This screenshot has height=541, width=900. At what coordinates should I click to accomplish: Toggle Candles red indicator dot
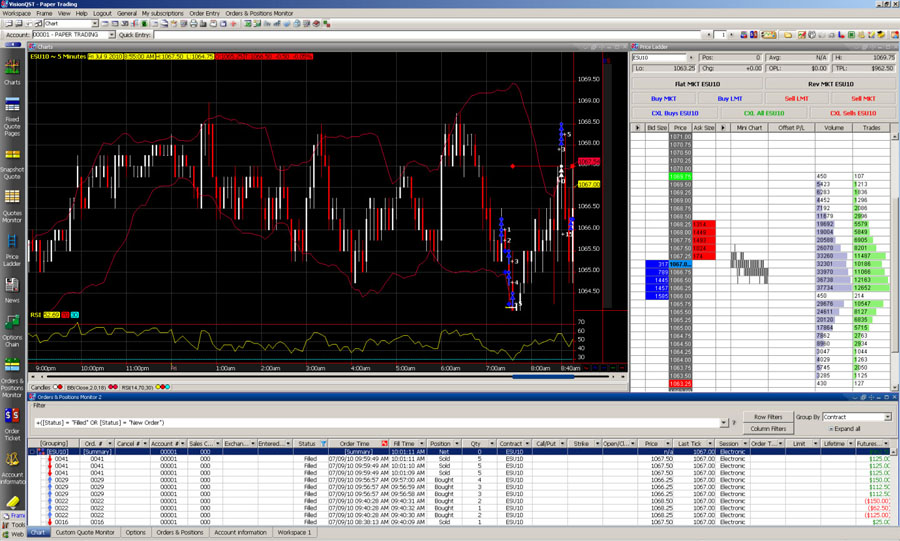pyautogui.click(x=61, y=387)
